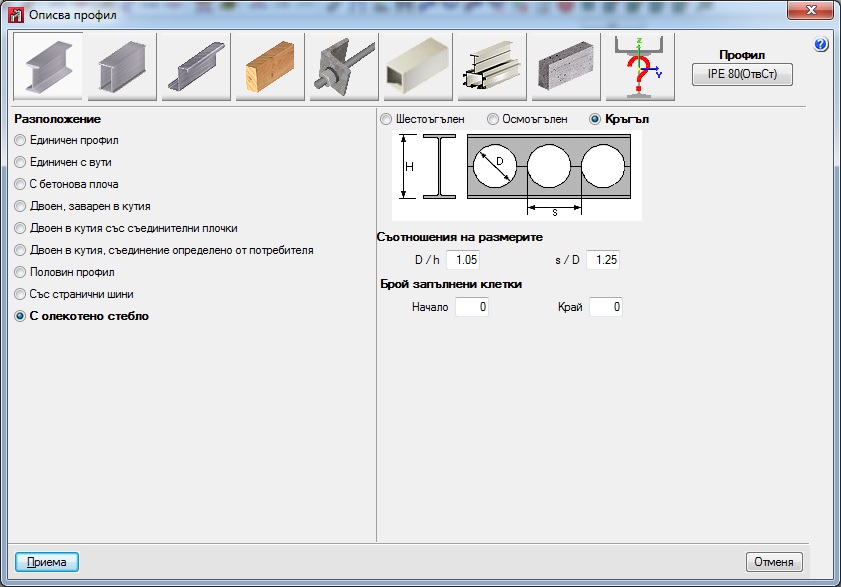Open help with the question mark icon
Image resolution: width=841 pixels, height=587 pixels.
pos(821,45)
